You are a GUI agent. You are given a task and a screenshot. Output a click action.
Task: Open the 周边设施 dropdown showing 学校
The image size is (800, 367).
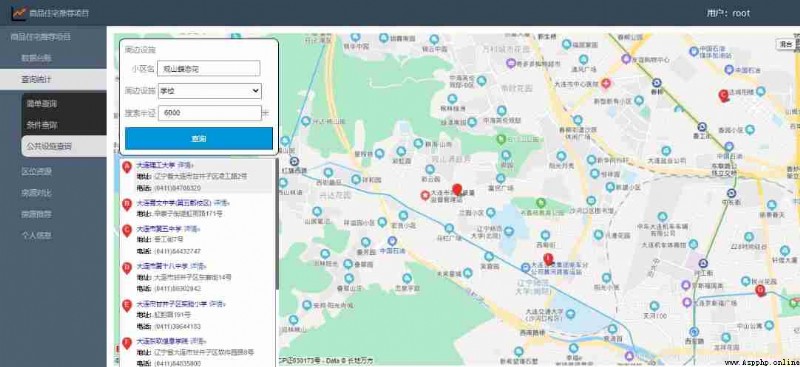pyautogui.click(x=210, y=91)
